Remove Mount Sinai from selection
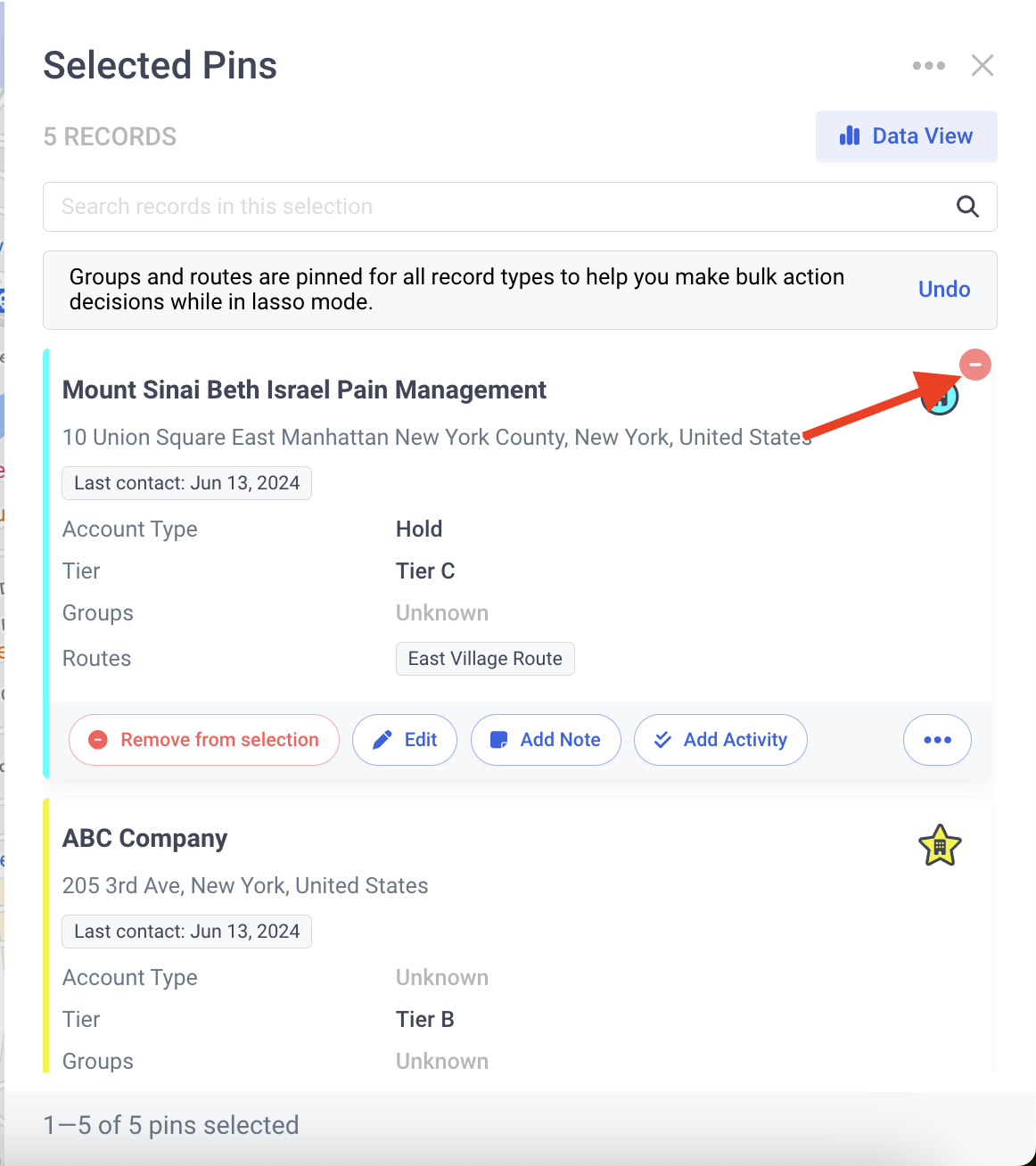The image size is (1036, 1166). coord(204,740)
